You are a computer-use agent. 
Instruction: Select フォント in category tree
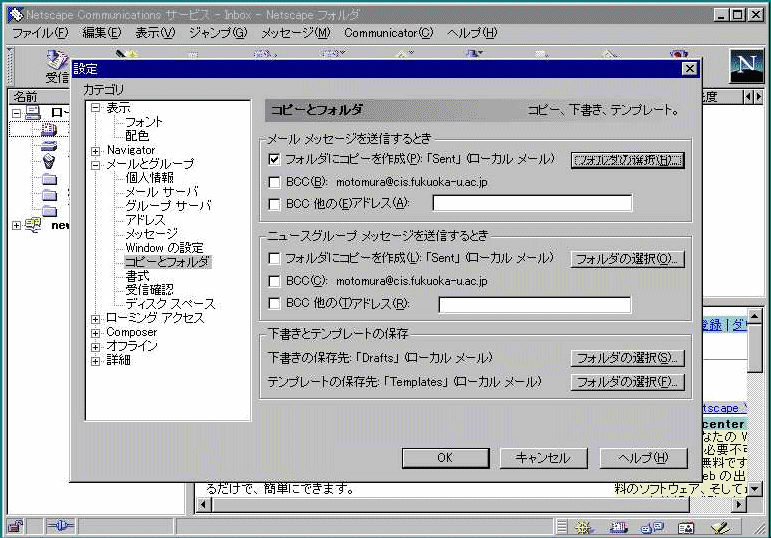click(x=144, y=121)
